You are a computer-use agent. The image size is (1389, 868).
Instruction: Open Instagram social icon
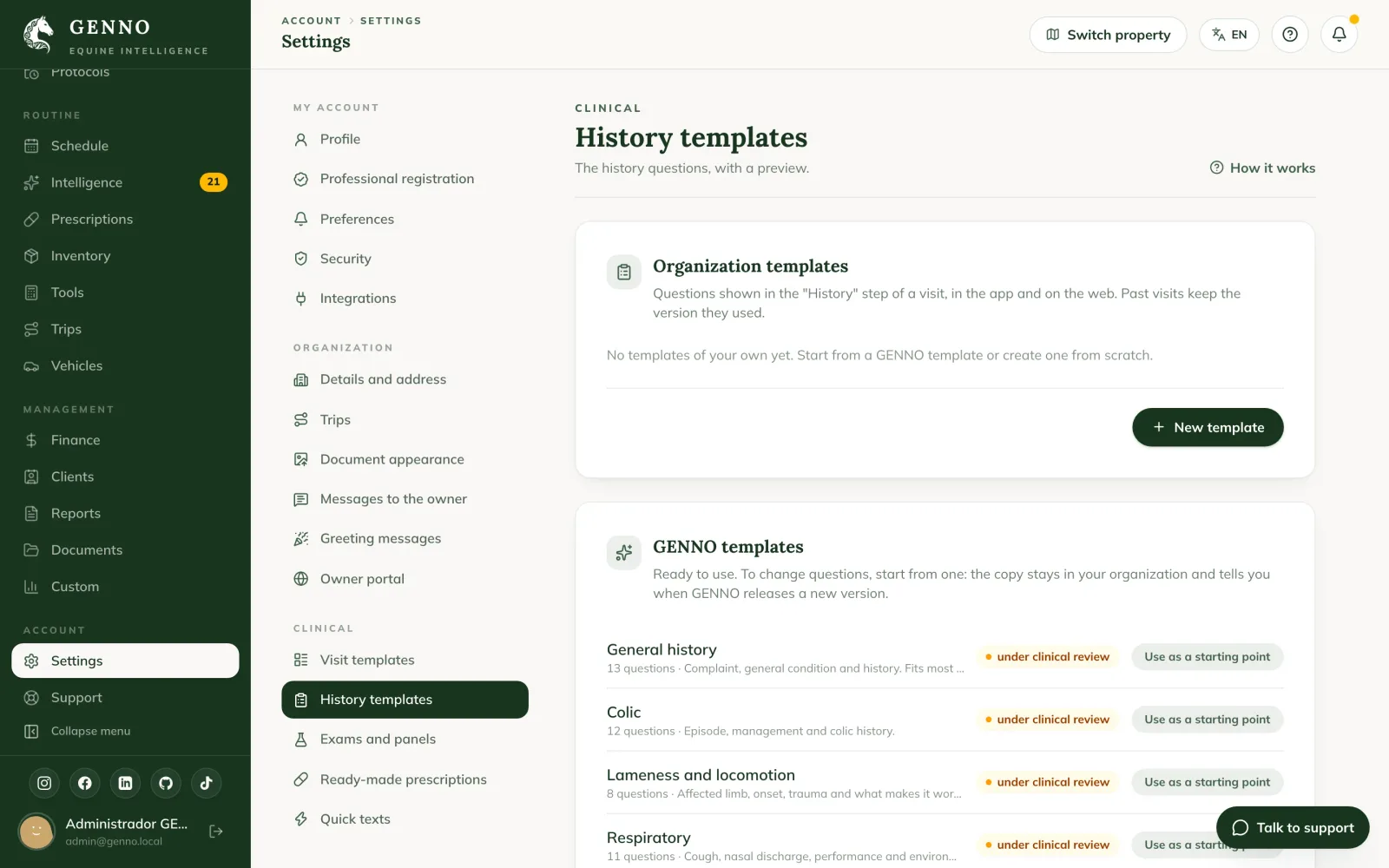click(44, 783)
